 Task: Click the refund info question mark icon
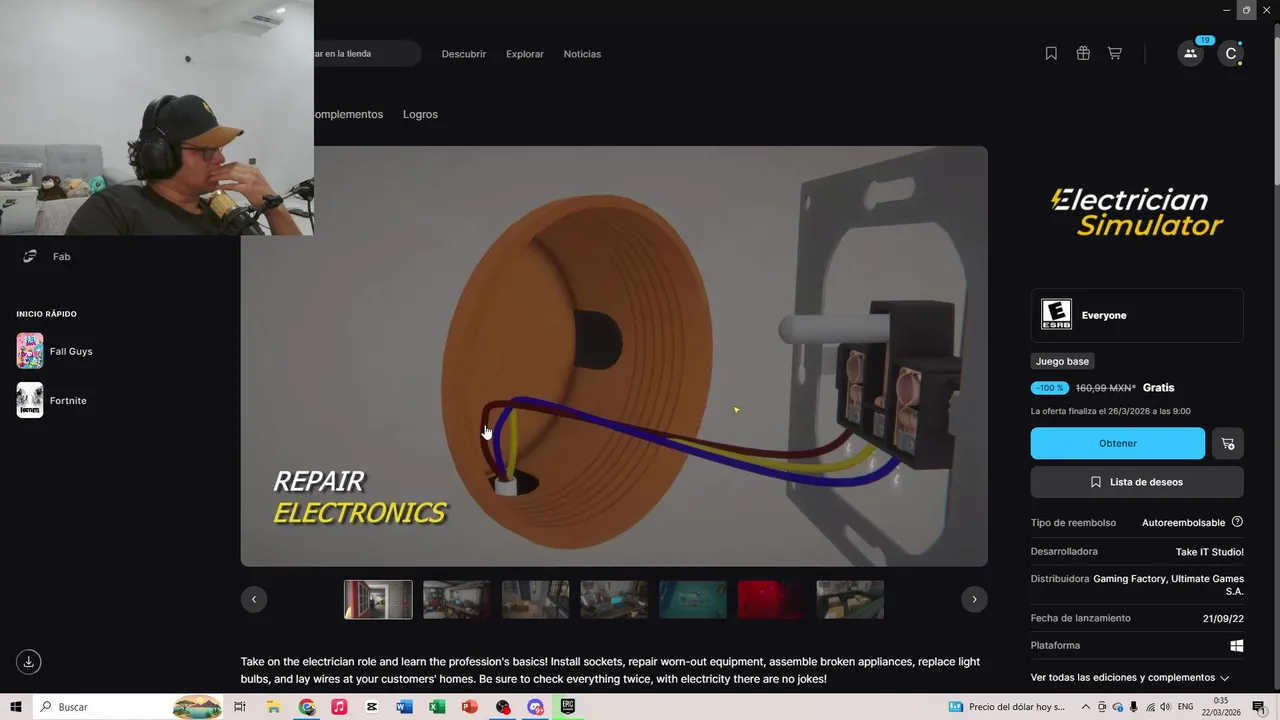click(x=1237, y=522)
